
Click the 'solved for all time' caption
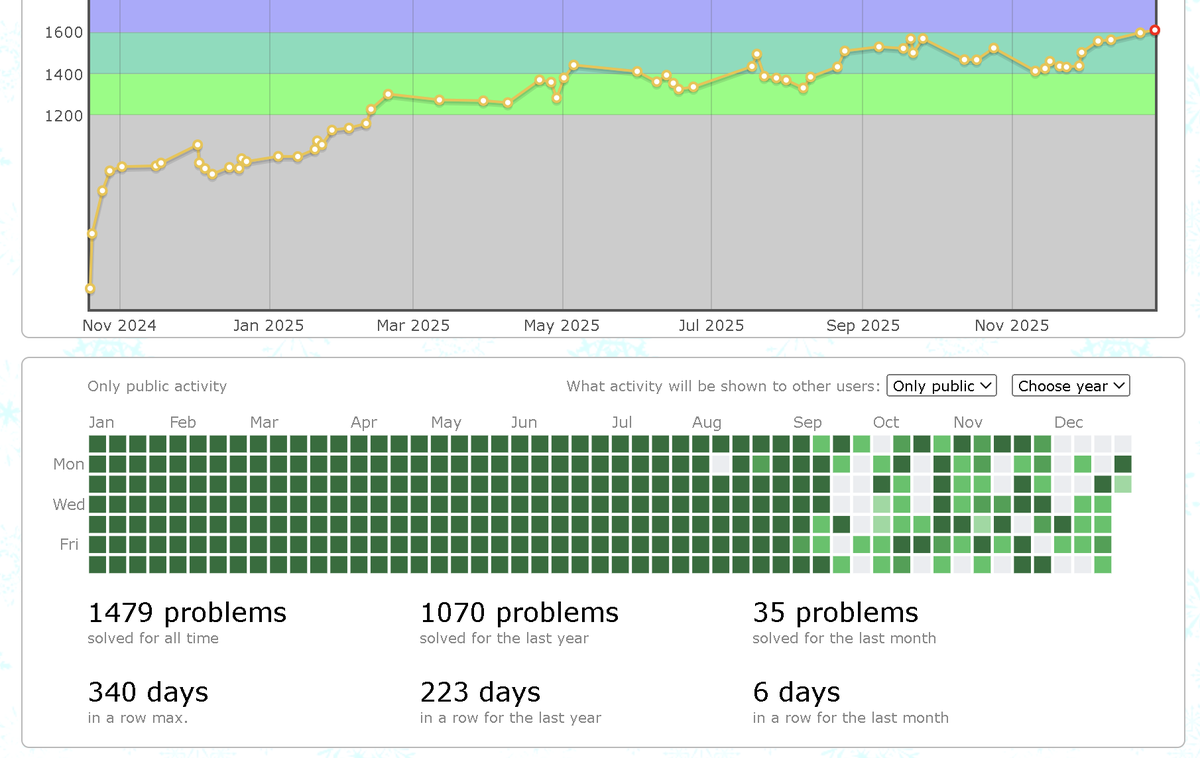[x=153, y=638]
